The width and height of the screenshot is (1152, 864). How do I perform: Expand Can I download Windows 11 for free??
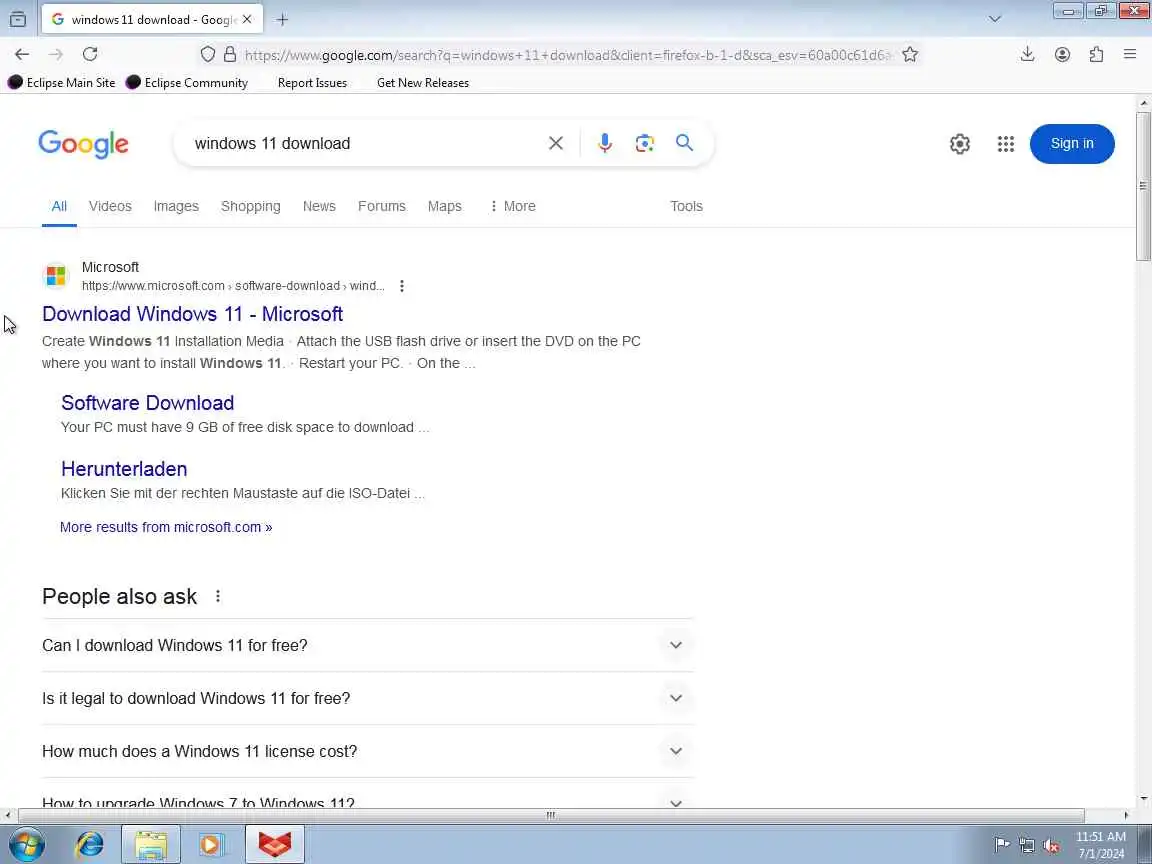tap(368, 645)
